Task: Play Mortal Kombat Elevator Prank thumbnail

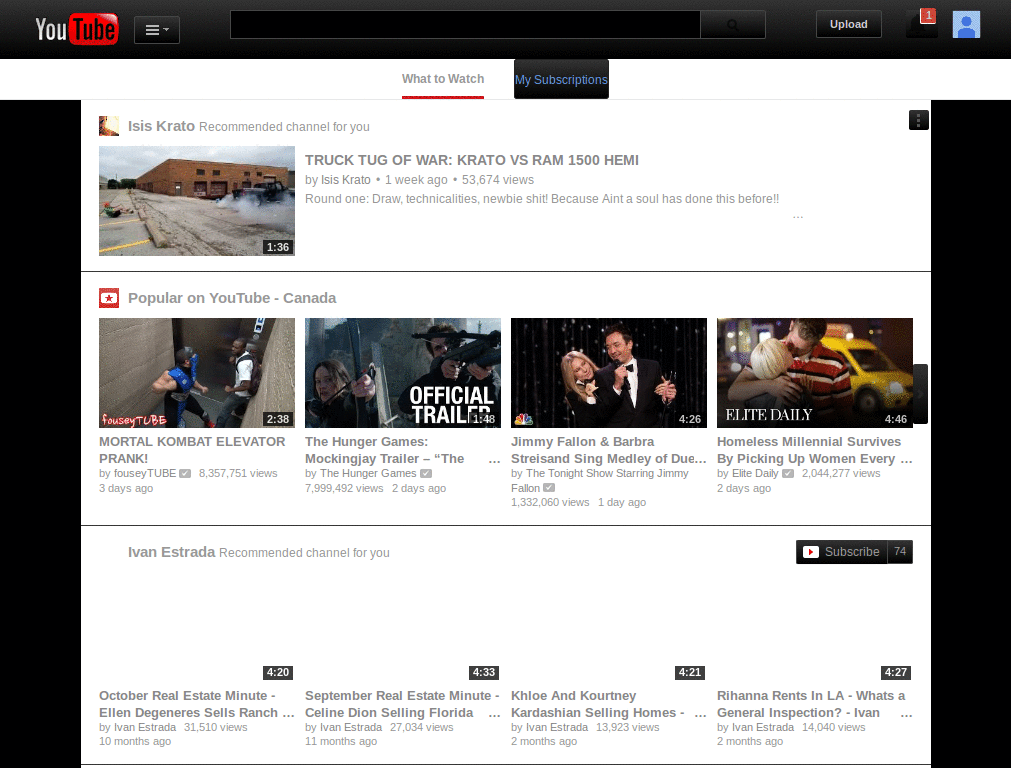Action: [x=197, y=373]
